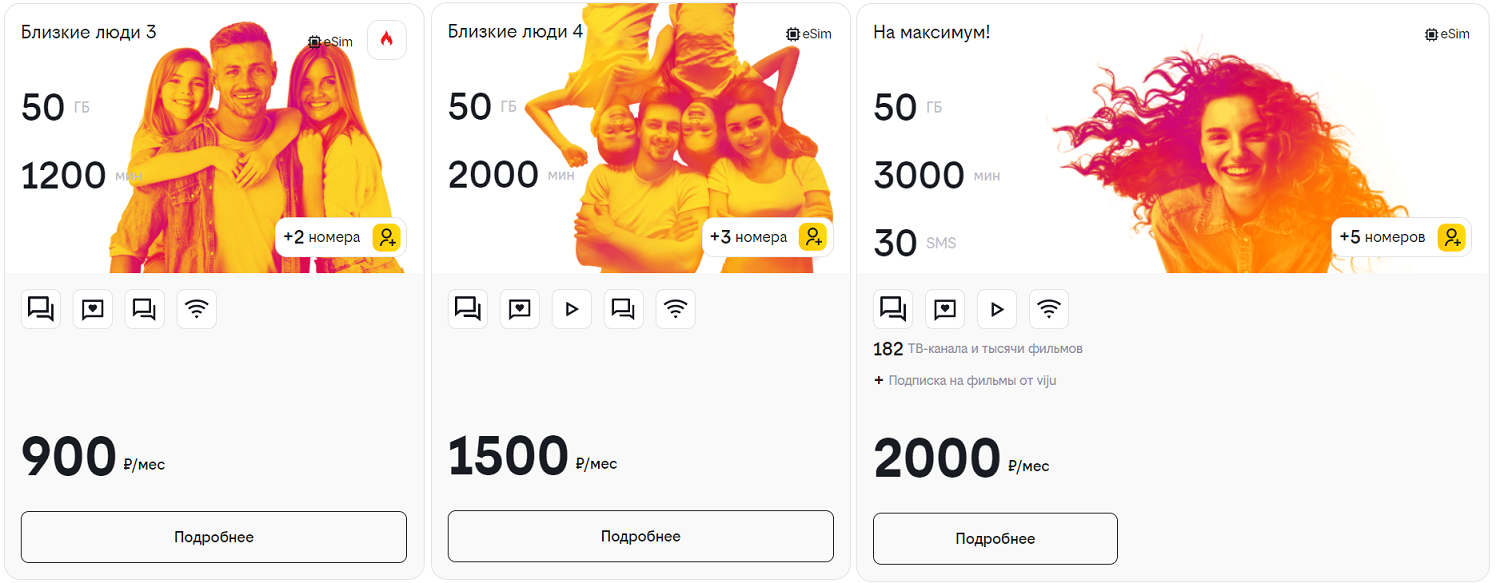
Task: Click the eSim label on Близкие люди 4
Action: coord(809,34)
